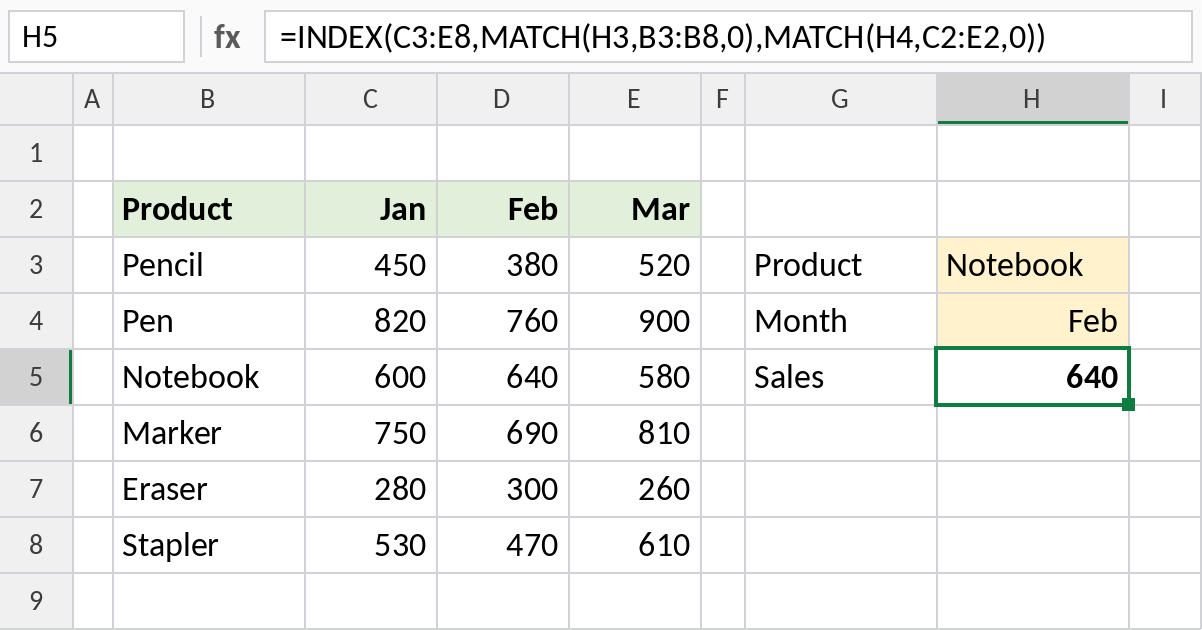
Task: Click into the formula bar with INDEX formula
Action: 727,37
